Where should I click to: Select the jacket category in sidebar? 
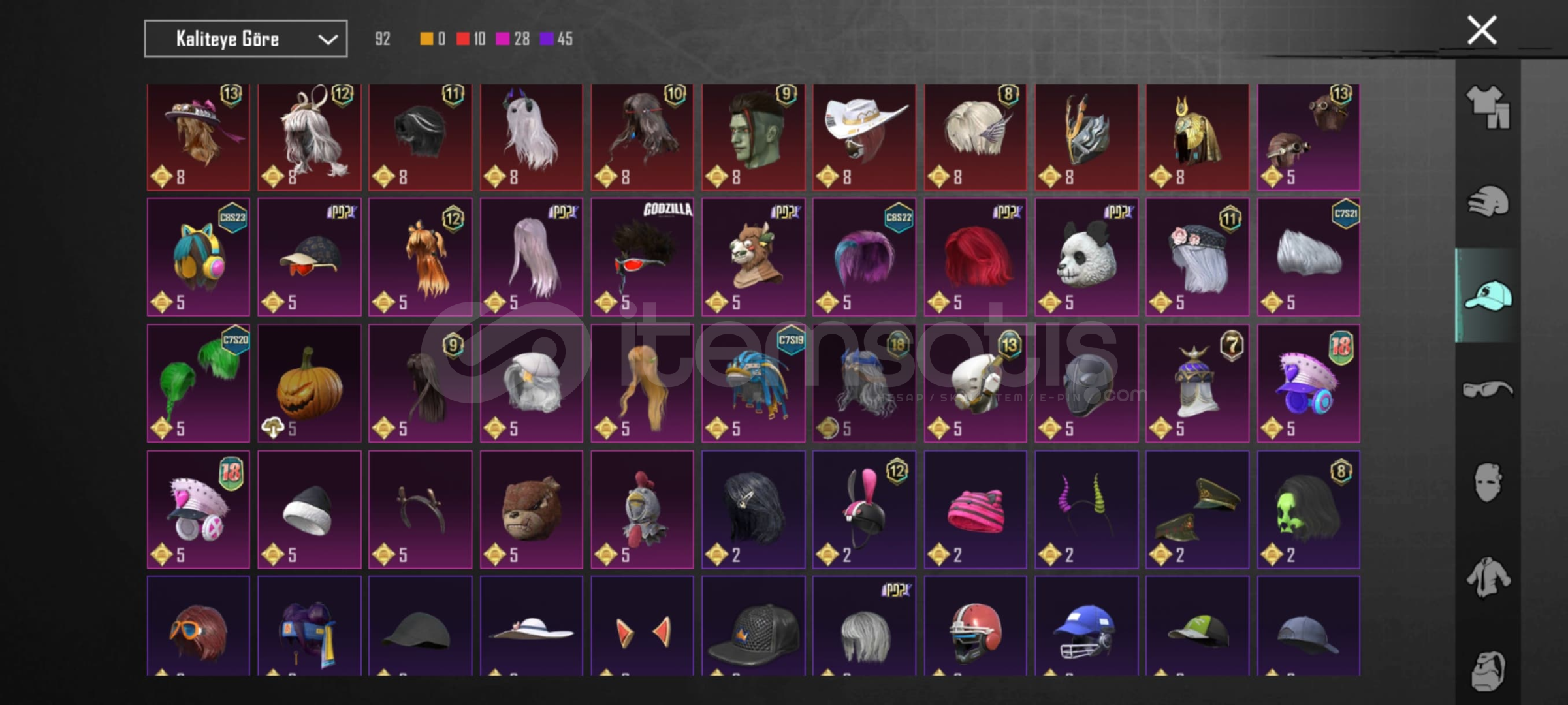pos(1488,577)
